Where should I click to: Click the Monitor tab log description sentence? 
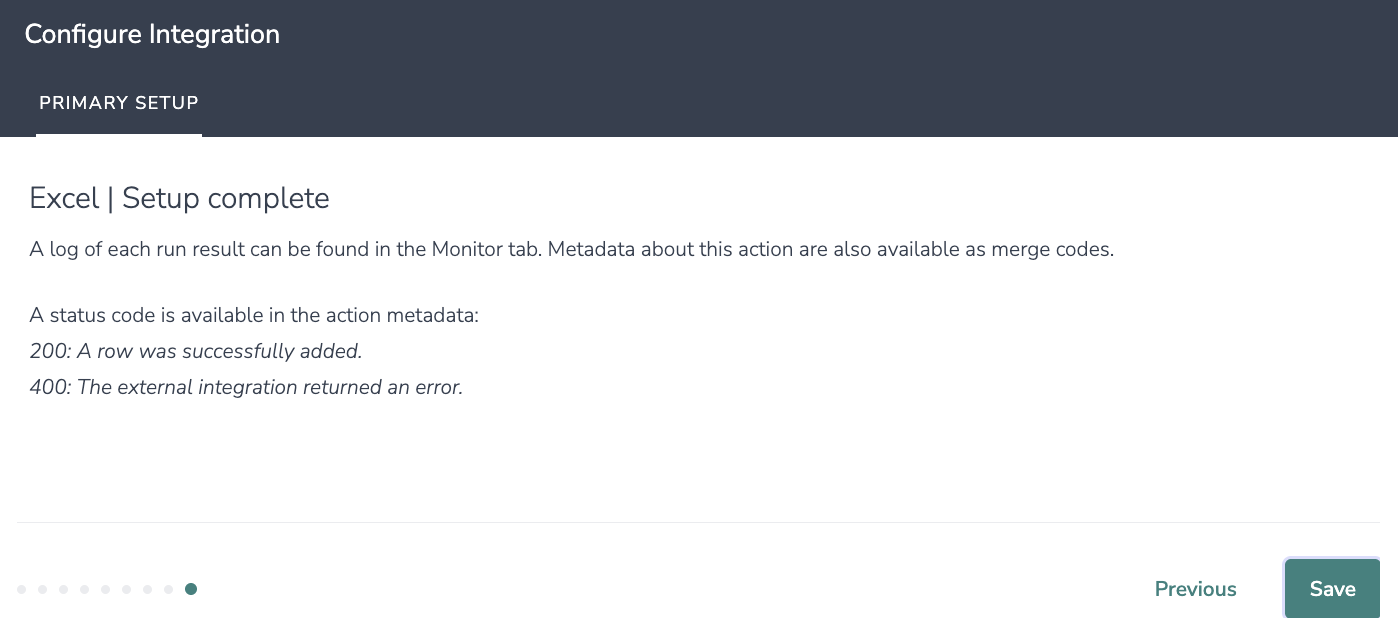(x=571, y=250)
